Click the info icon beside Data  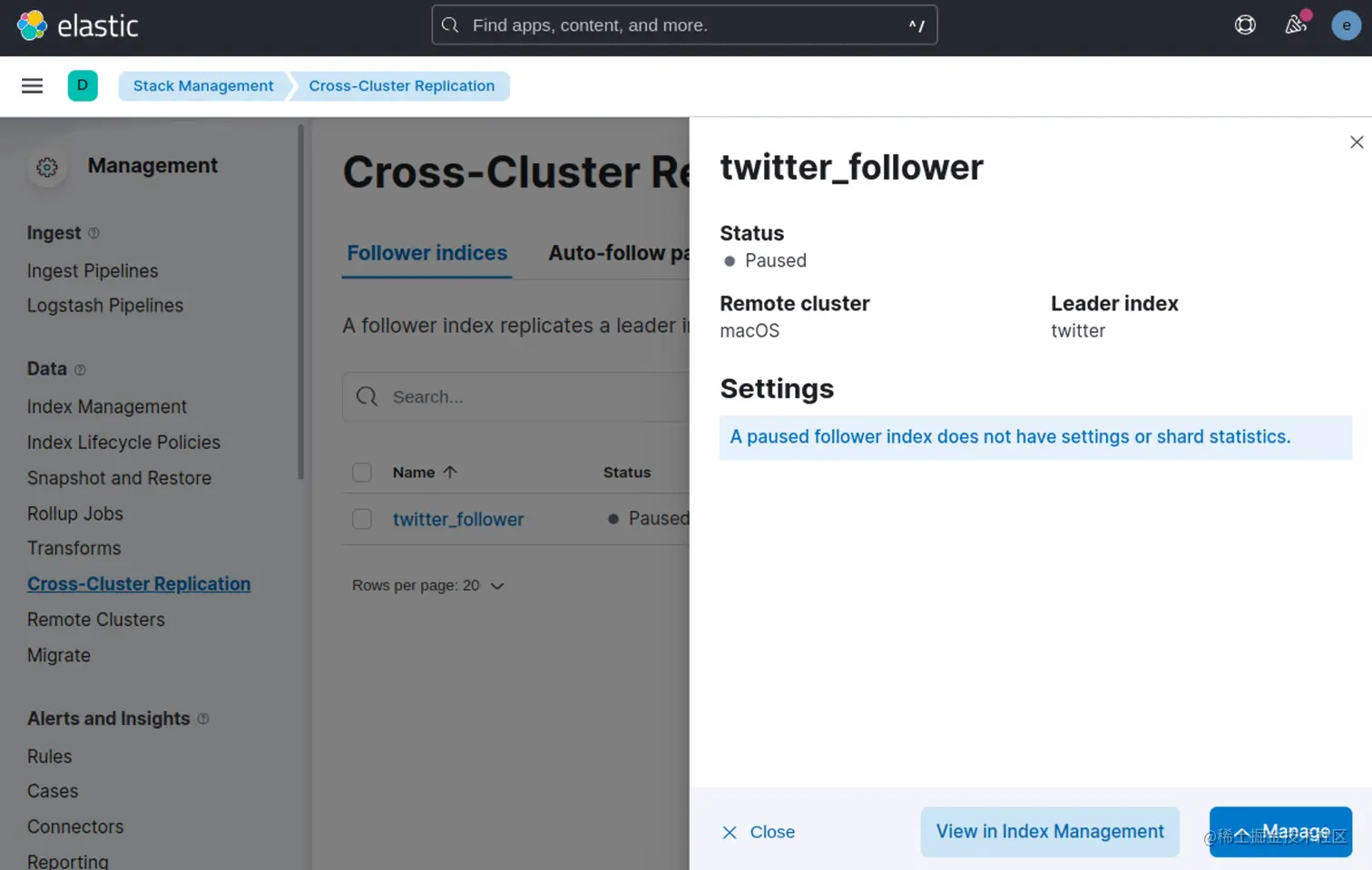coord(80,369)
